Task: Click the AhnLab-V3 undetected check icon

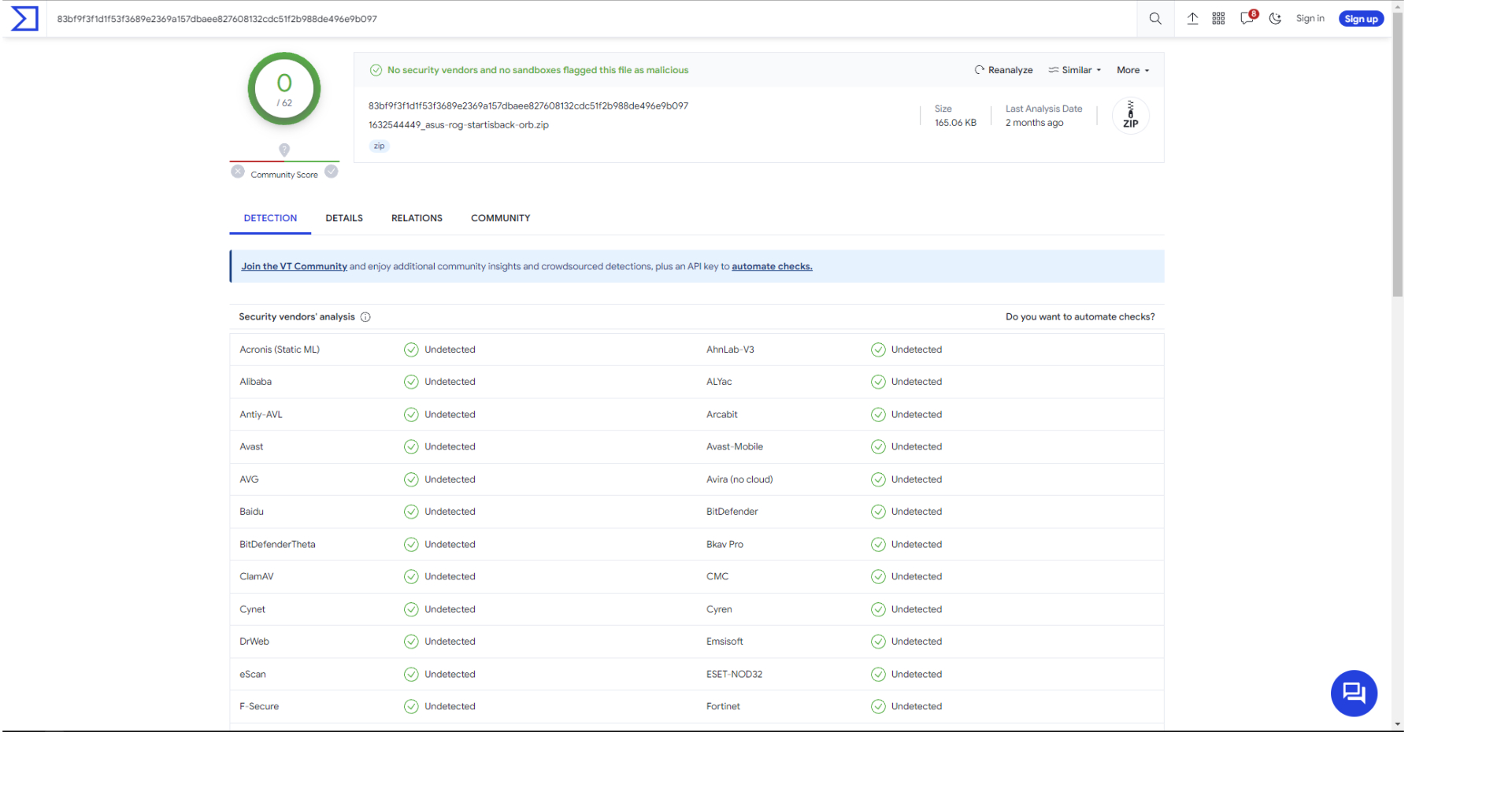Action: point(878,350)
